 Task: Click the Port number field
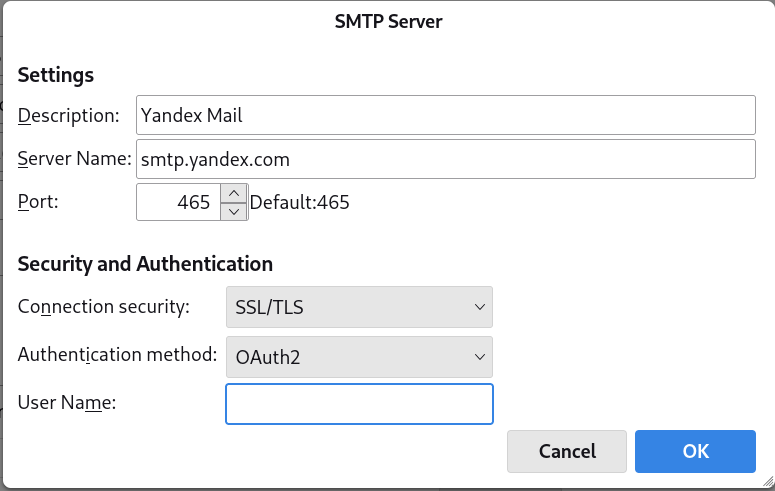click(178, 202)
